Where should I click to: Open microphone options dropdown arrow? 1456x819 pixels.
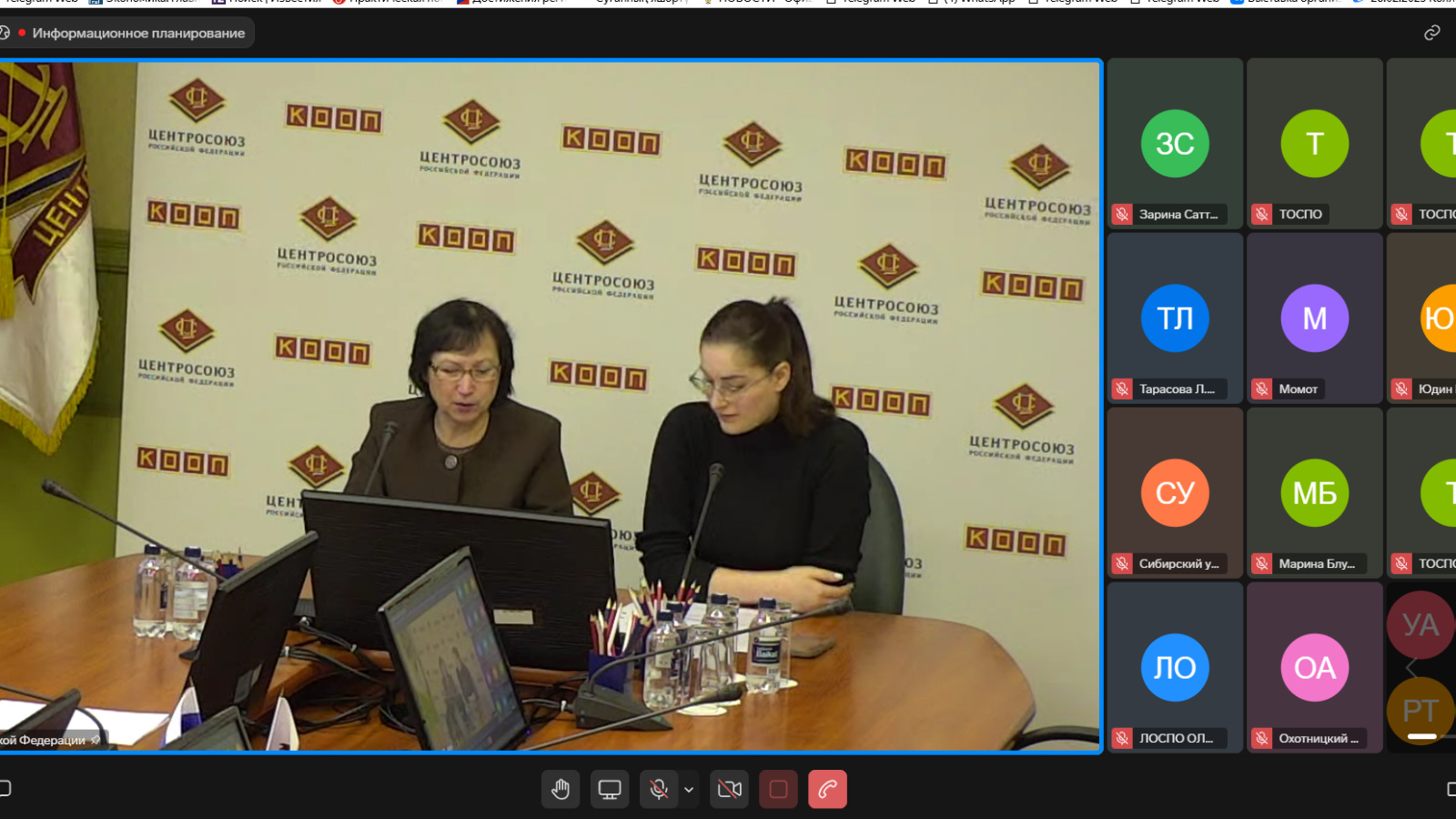[689, 790]
